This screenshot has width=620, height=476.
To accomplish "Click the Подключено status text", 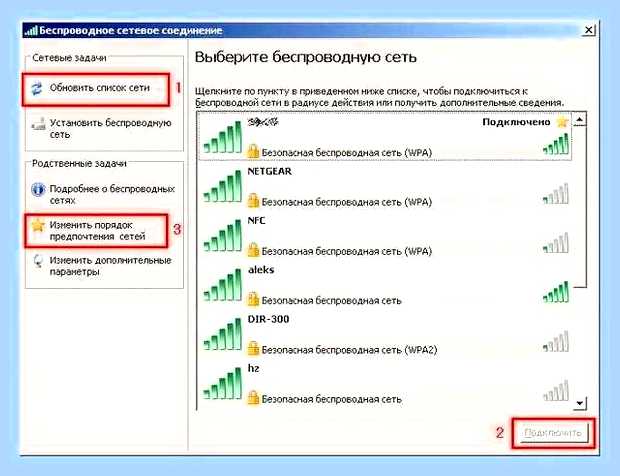I will [x=516, y=122].
